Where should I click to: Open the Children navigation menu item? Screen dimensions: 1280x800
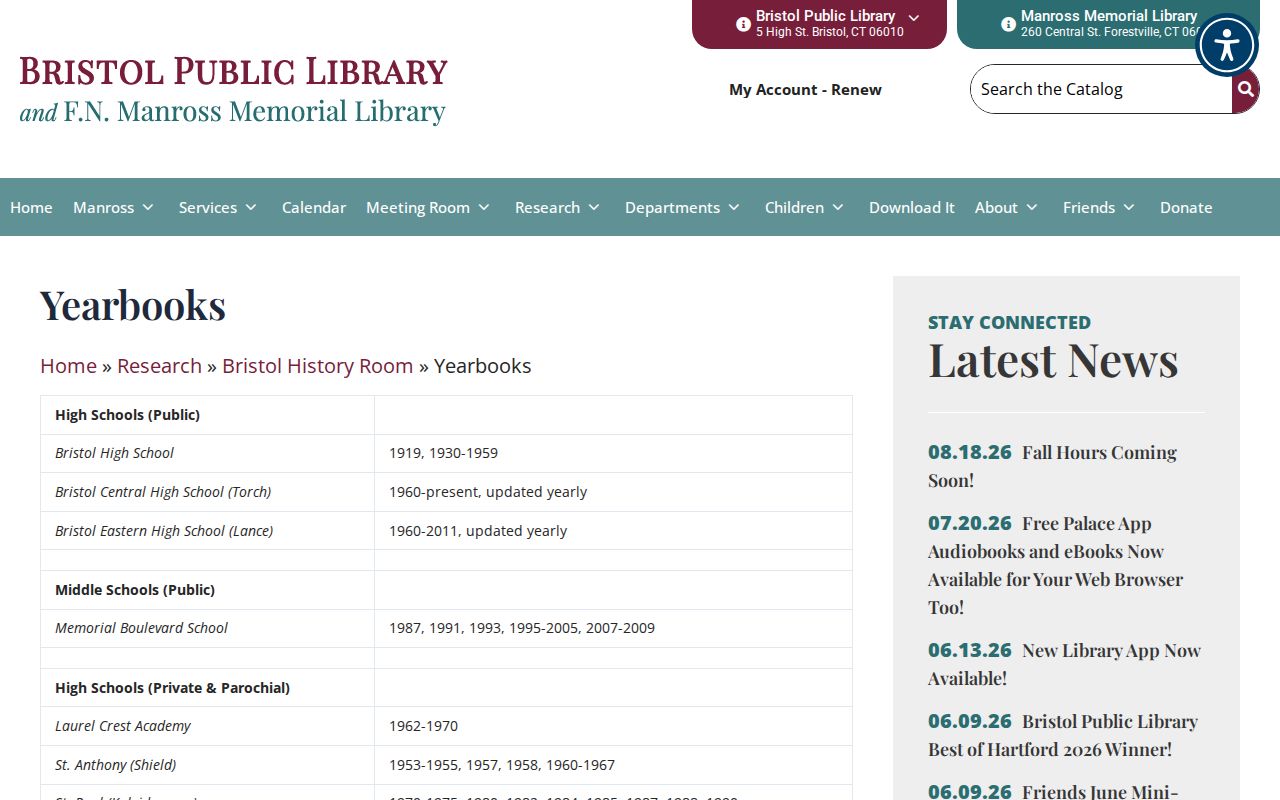794,207
